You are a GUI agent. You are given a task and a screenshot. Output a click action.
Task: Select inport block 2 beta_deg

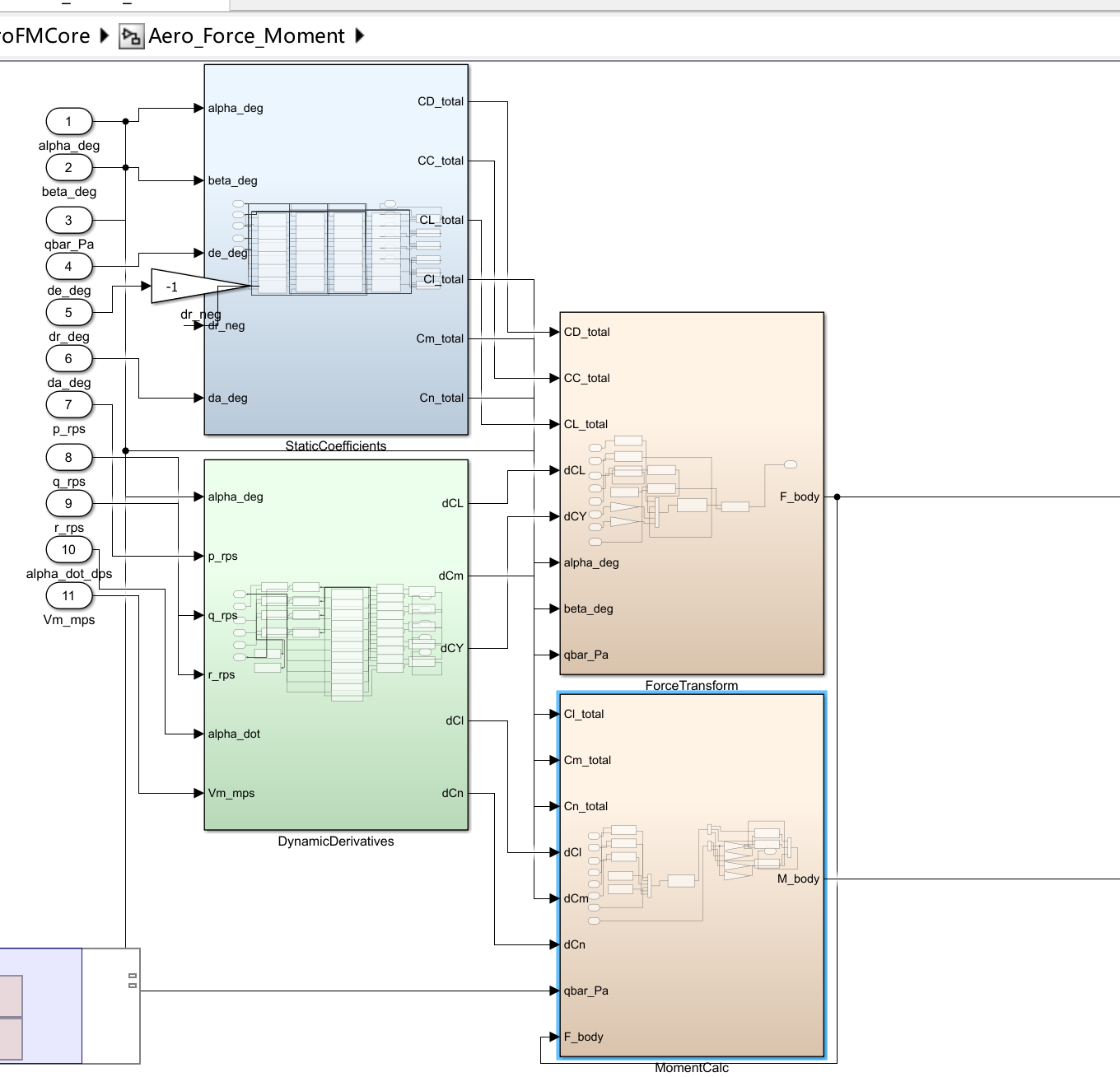tap(68, 168)
